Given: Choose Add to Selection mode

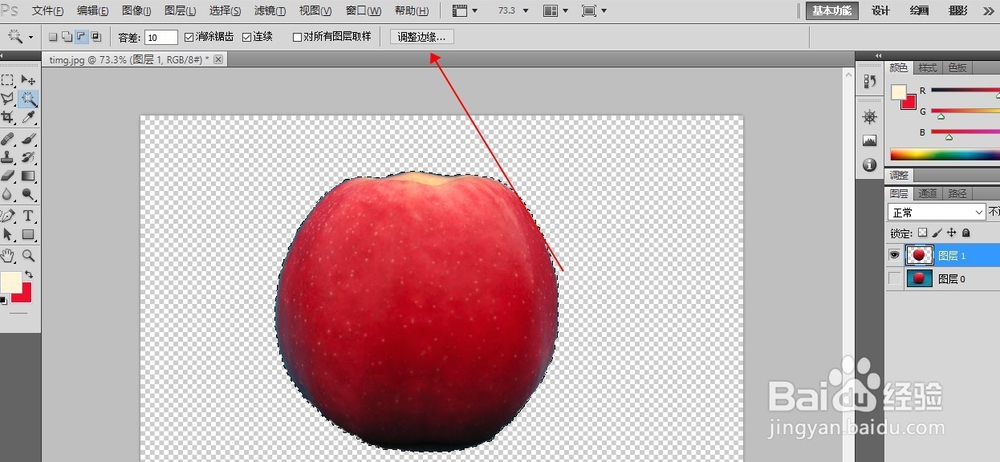Looking at the screenshot, I should pyautogui.click(x=67, y=37).
